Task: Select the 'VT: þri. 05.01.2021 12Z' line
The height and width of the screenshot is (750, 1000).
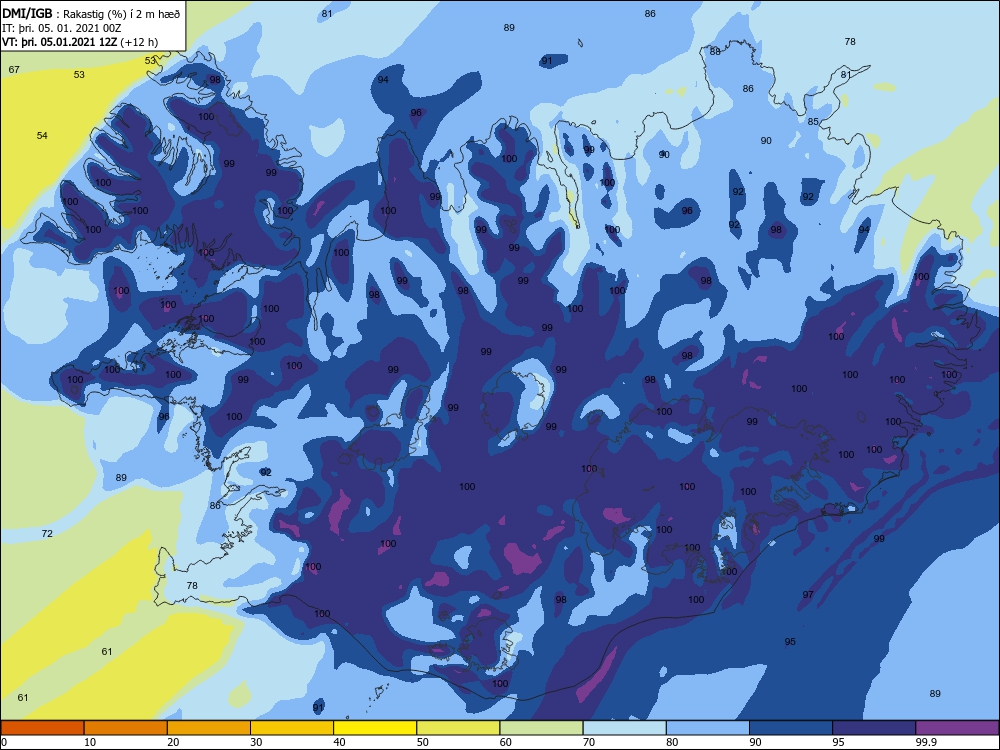Action: [x=59, y=42]
